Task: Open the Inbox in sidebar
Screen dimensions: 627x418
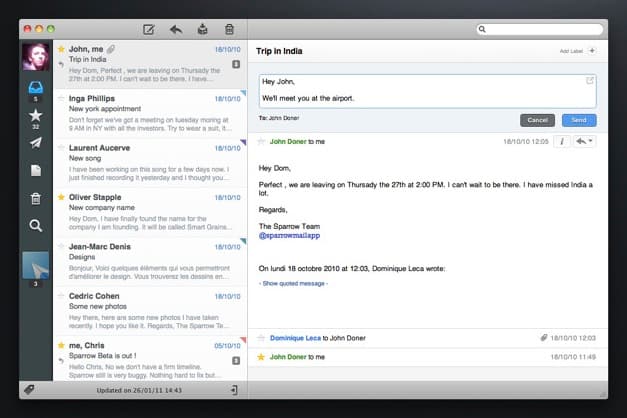Action: tap(36, 87)
